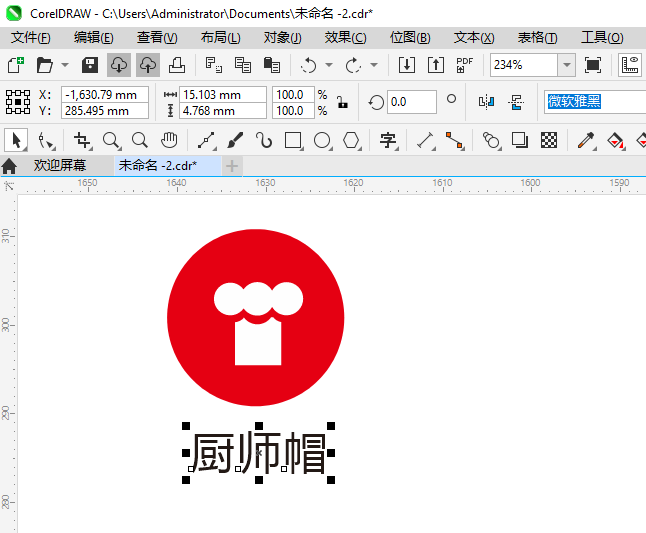The width and height of the screenshot is (646, 533).
Task: Toggle the lock ratio padlock
Action: pyautogui.click(x=342, y=102)
